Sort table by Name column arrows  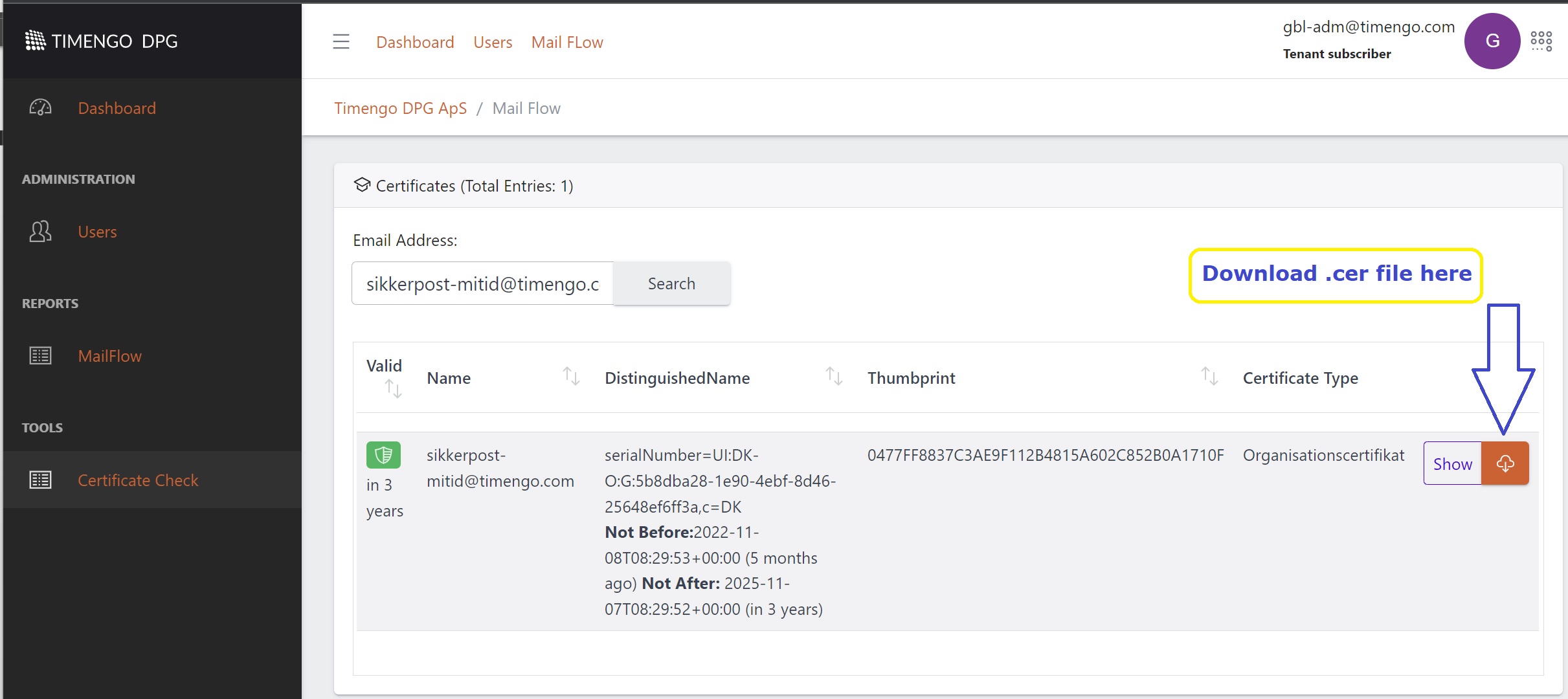[x=570, y=376]
